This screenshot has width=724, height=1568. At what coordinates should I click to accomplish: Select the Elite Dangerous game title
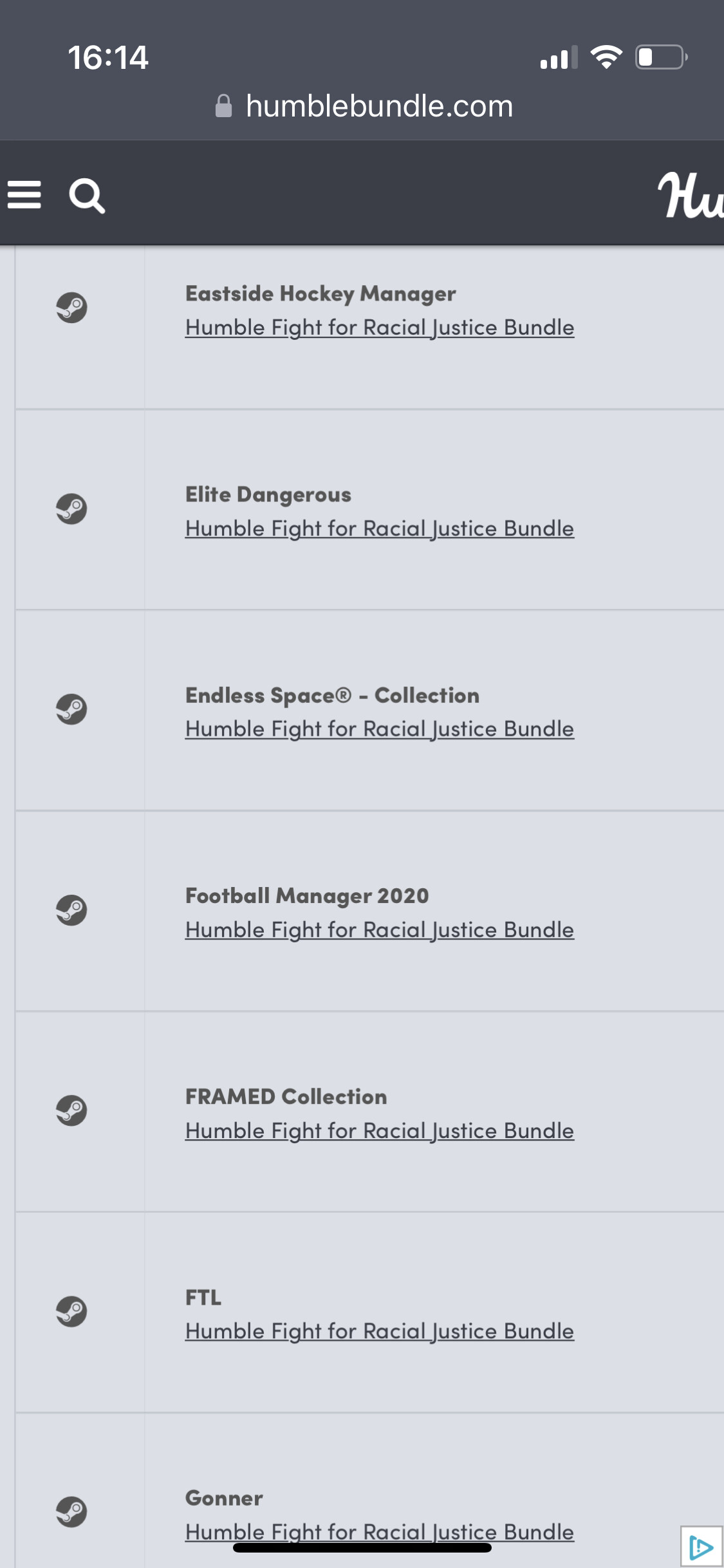[268, 494]
